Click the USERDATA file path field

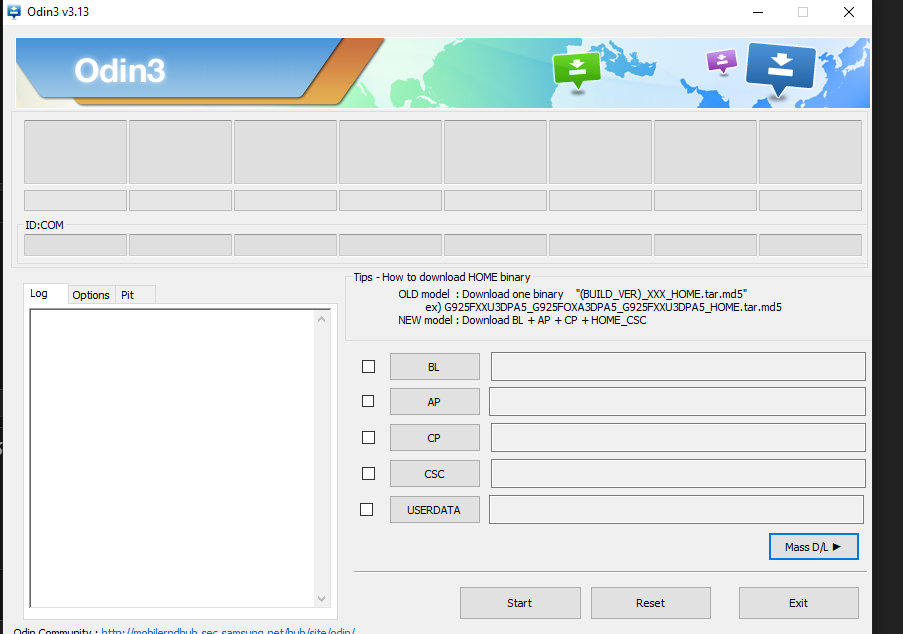[676, 510]
